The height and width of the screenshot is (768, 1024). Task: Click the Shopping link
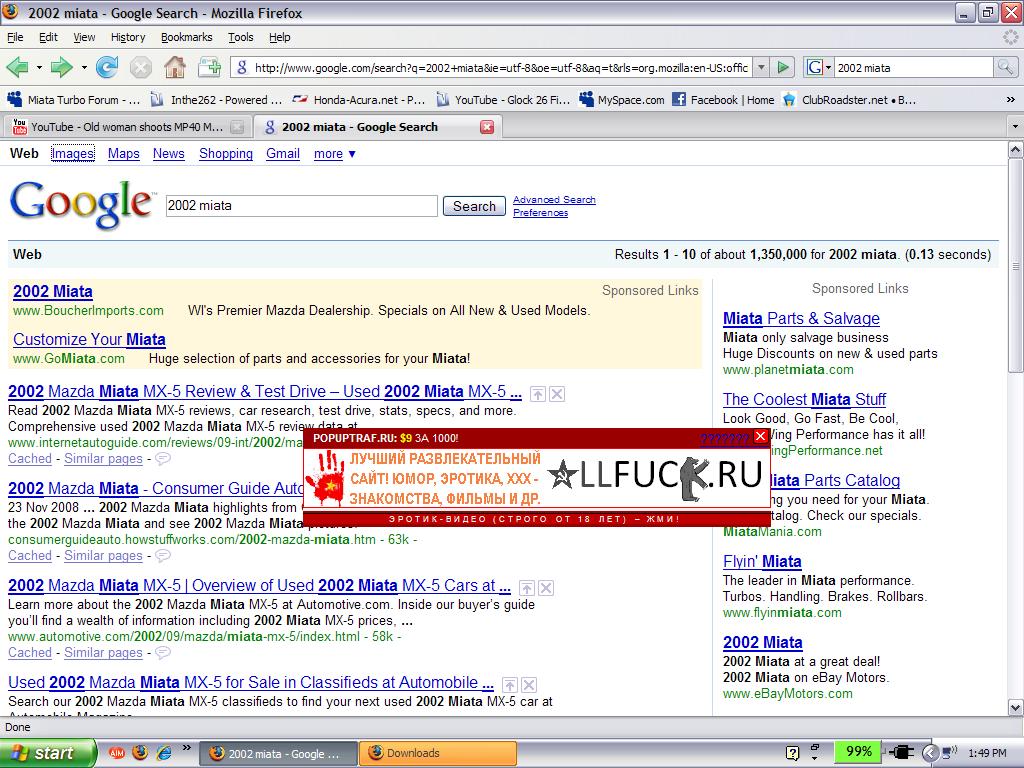(226, 153)
